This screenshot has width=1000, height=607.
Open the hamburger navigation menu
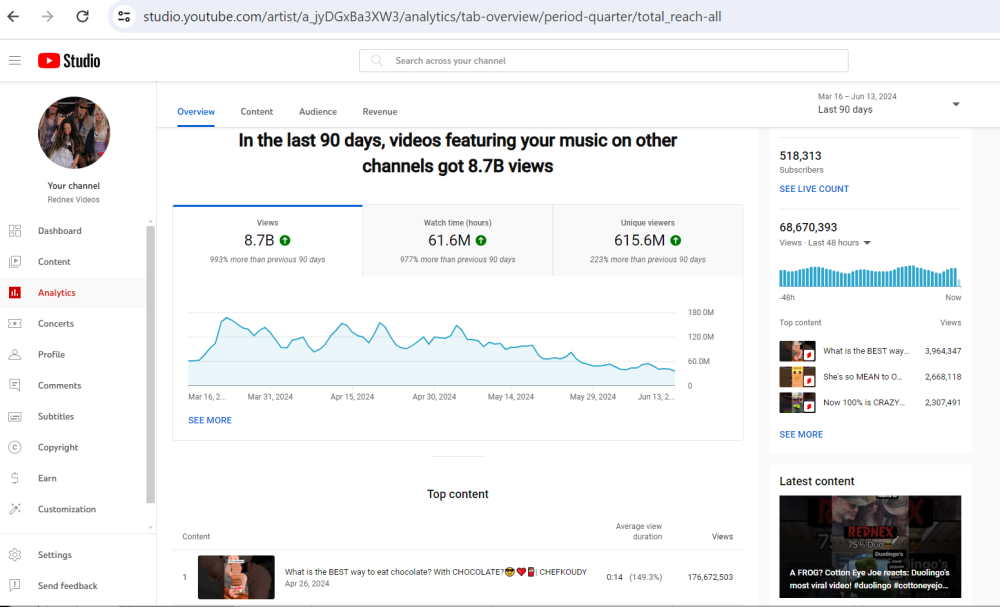pyautogui.click(x=15, y=61)
